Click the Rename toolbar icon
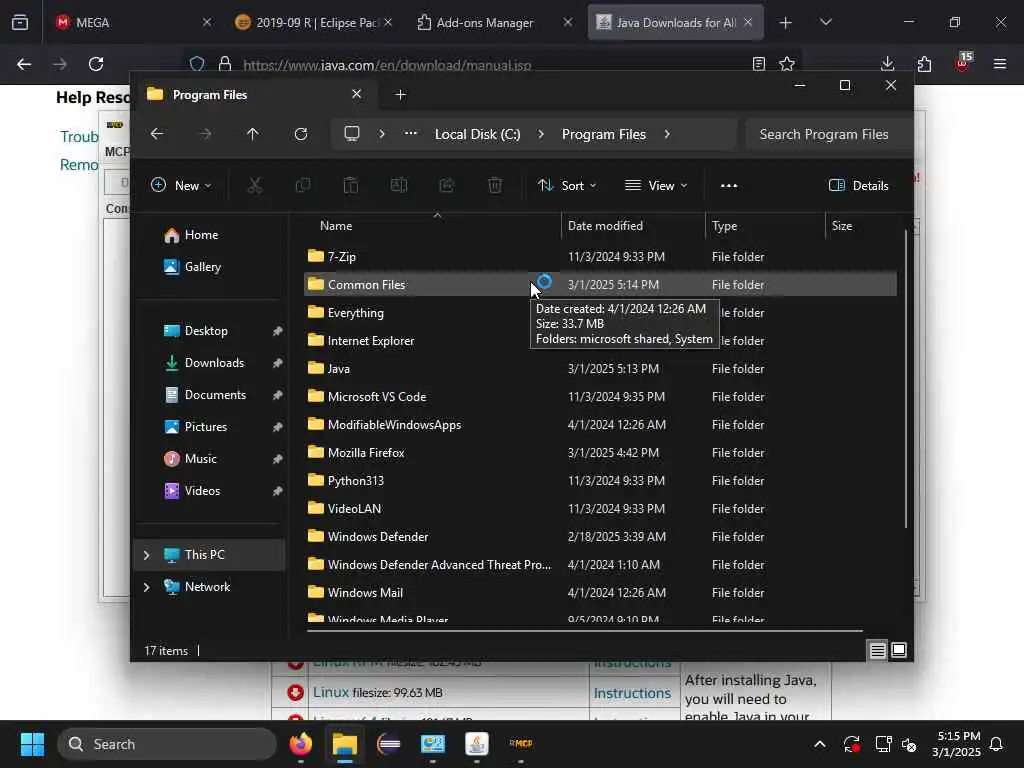 (399, 185)
